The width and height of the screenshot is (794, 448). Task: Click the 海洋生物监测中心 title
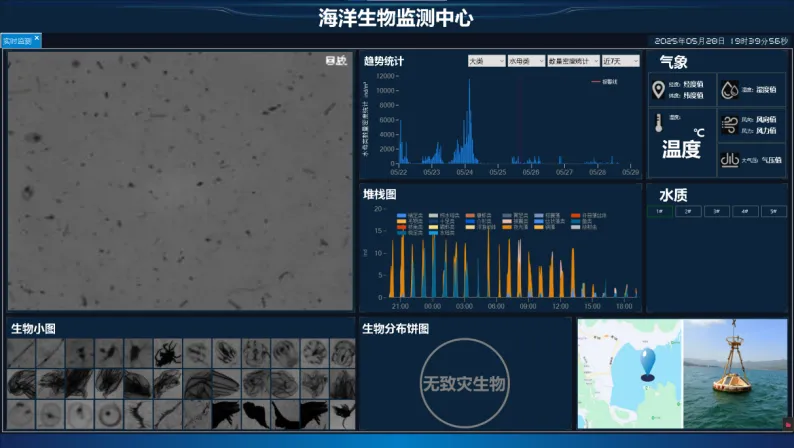point(396,18)
